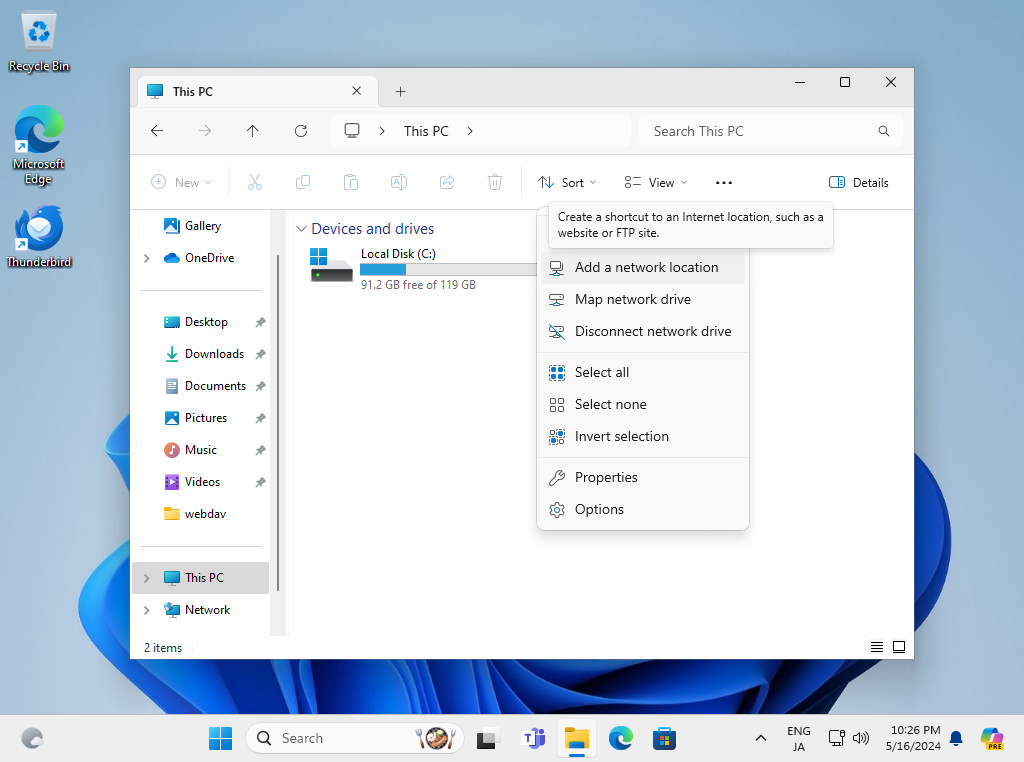Select Microsoft Edge desktop shortcut
The image size is (1024, 762).
click(39, 146)
